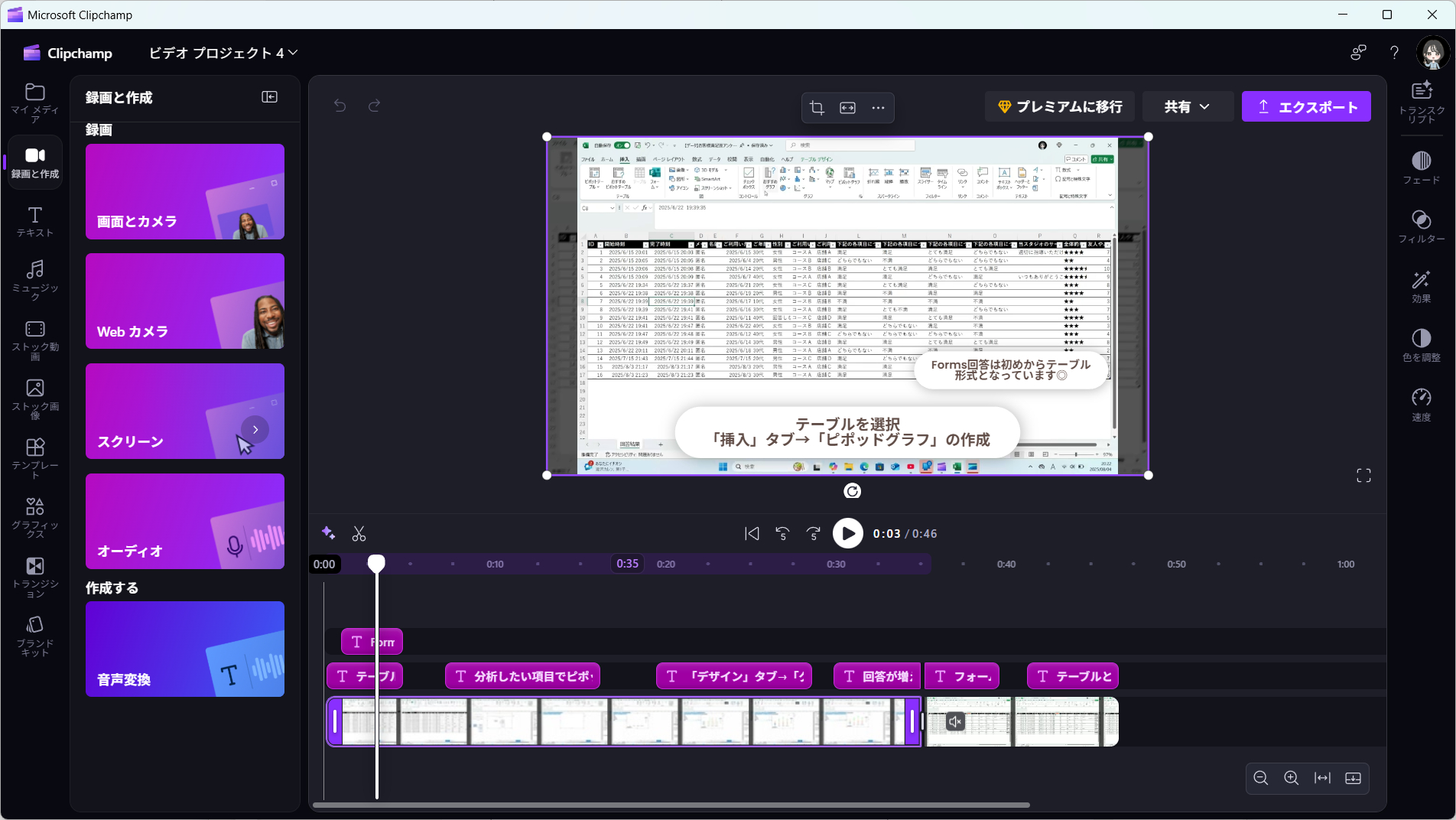Select the フォー text clip
Screen dimensions: 1456x820
pos(962,676)
